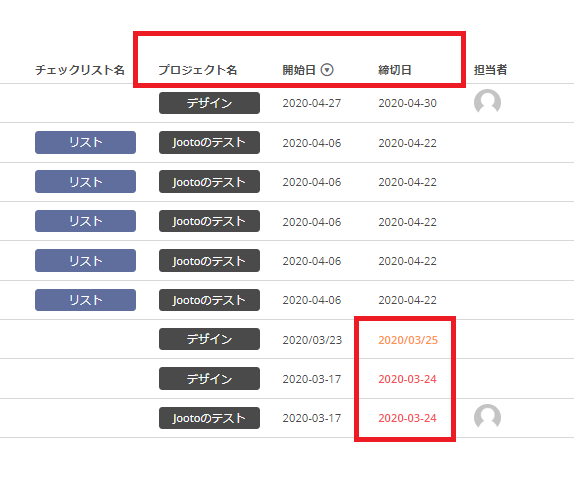Click the assignee avatar in the last row

point(487,417)
